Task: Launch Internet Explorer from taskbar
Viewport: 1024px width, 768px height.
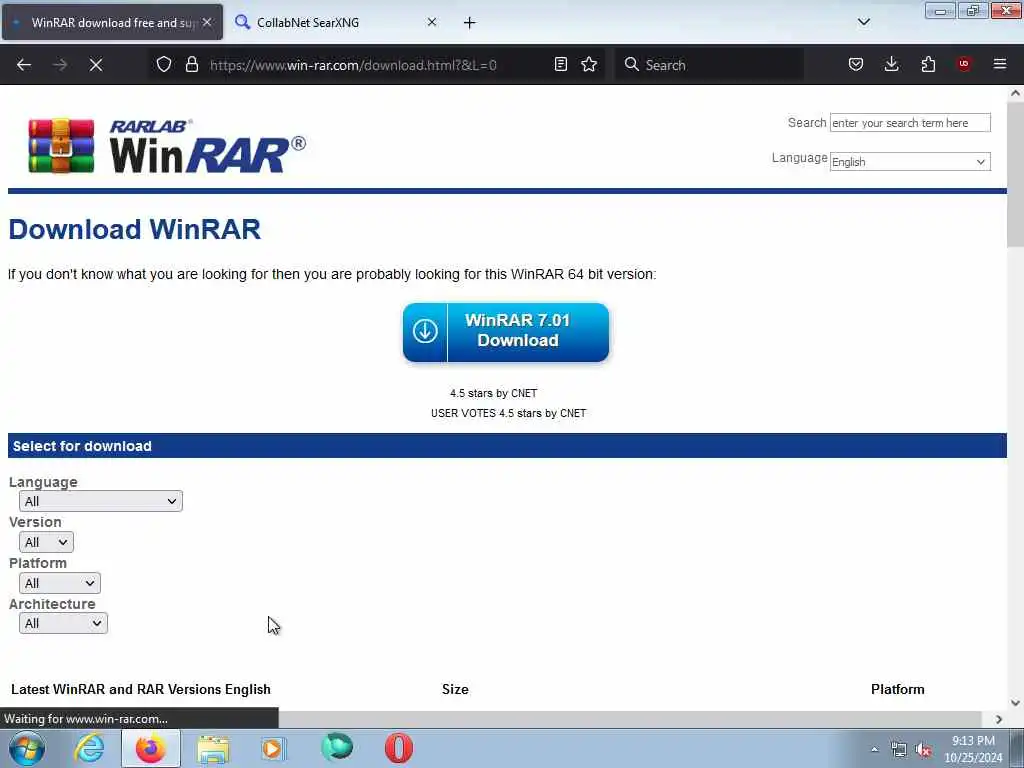Action: point(89,748)
